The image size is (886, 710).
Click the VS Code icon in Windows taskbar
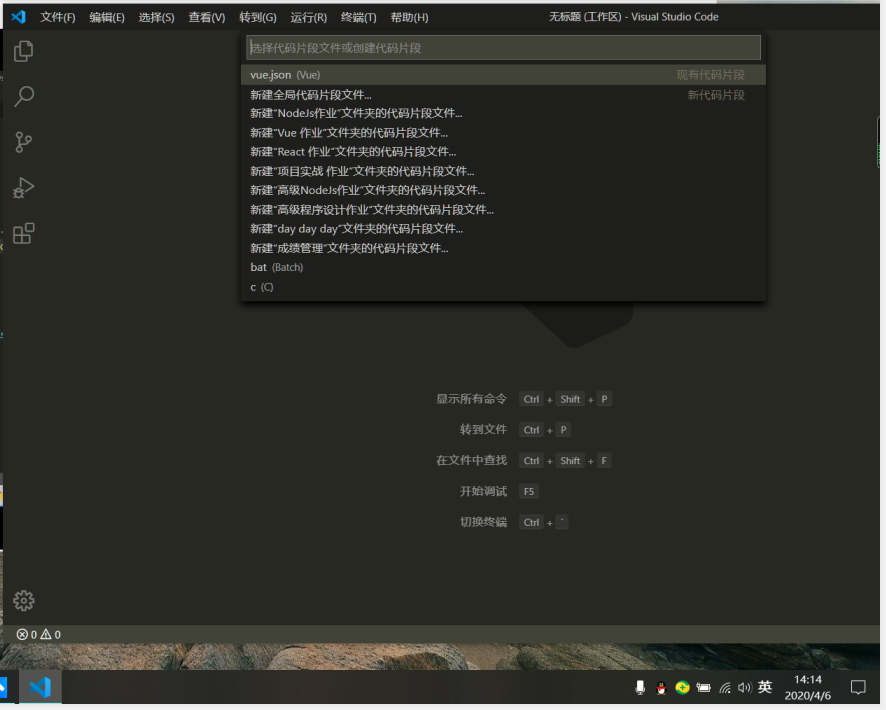[x=40, y=687]
